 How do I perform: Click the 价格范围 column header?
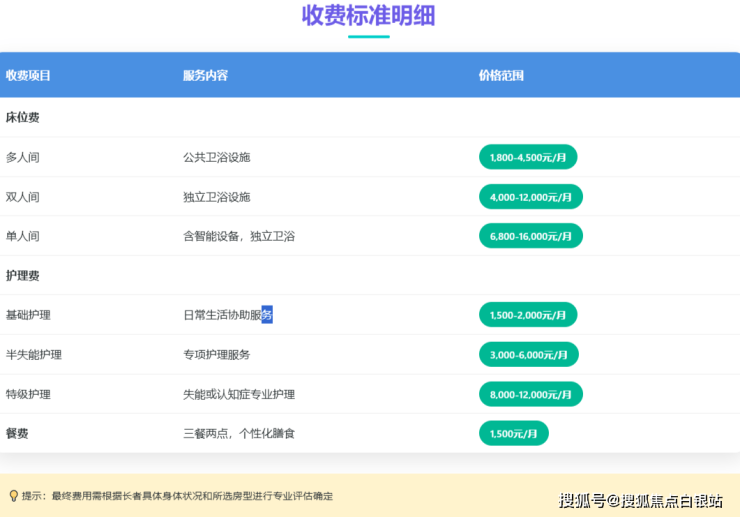coord(501,75)
